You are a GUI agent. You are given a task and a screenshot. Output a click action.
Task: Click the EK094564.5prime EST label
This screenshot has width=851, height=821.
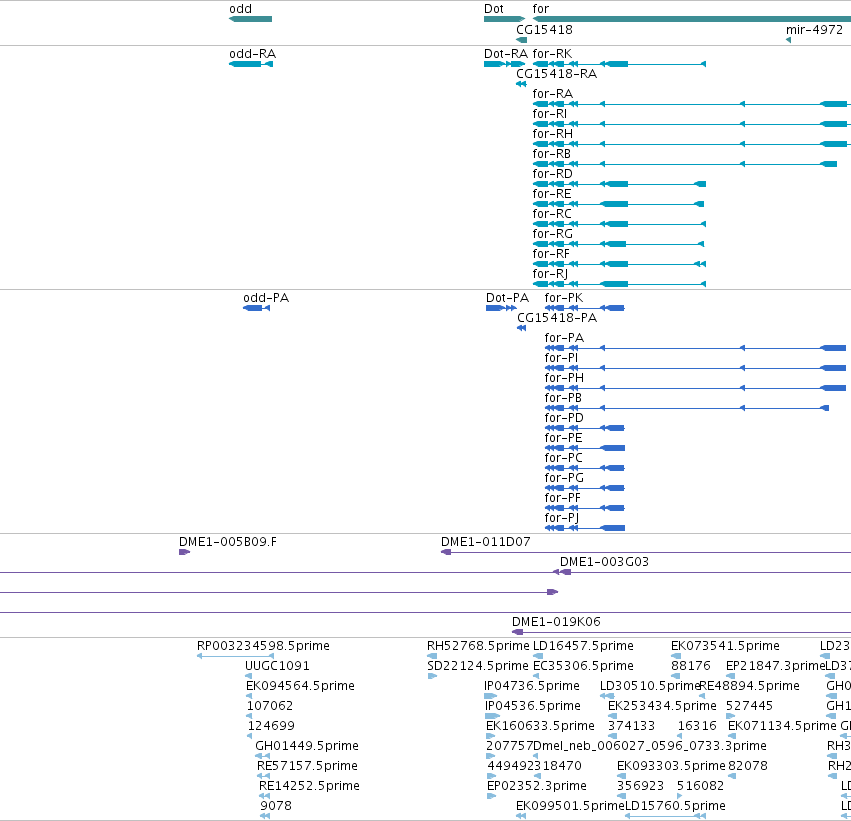300,686
